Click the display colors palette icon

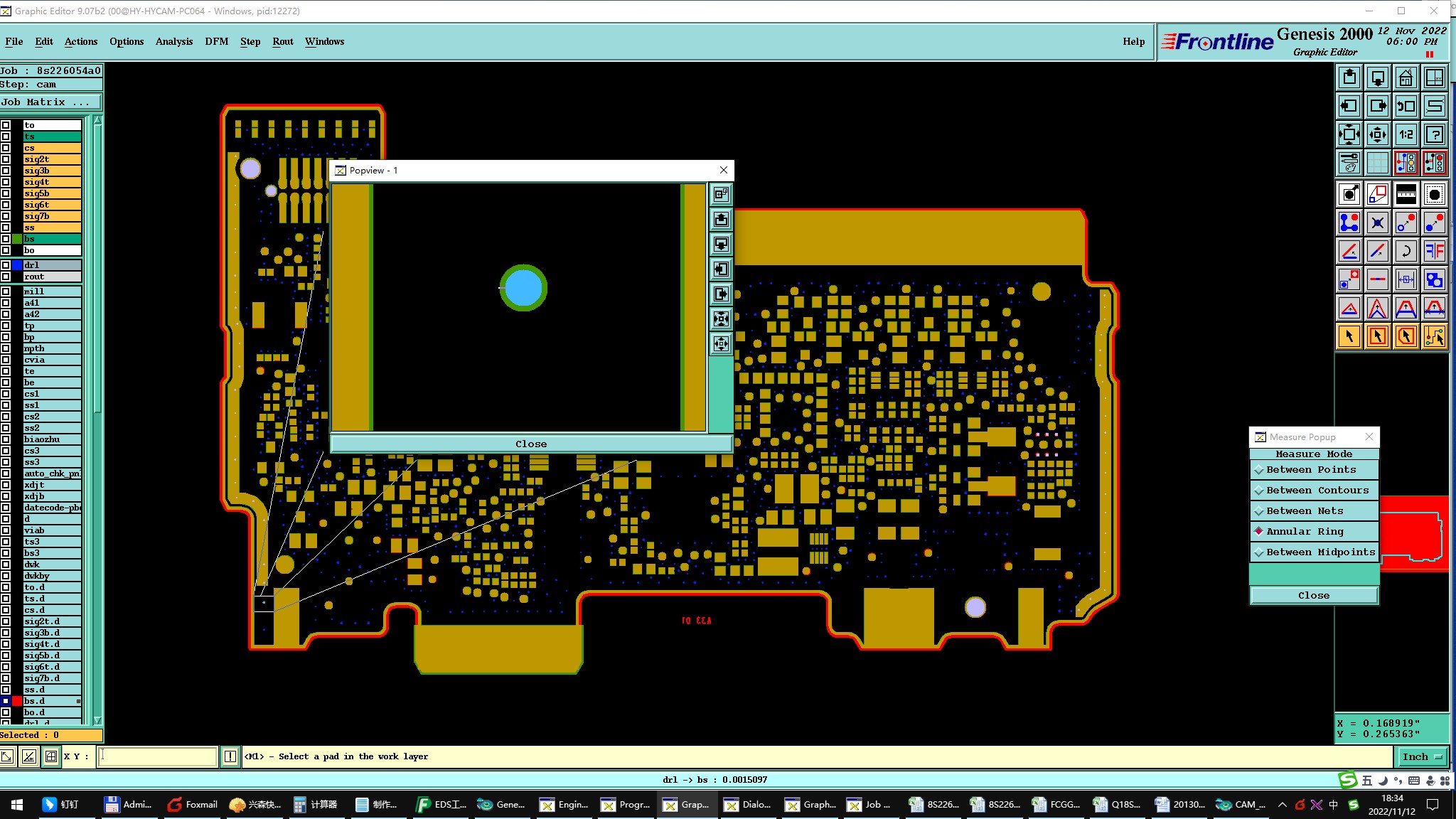tap(1349, 163)
